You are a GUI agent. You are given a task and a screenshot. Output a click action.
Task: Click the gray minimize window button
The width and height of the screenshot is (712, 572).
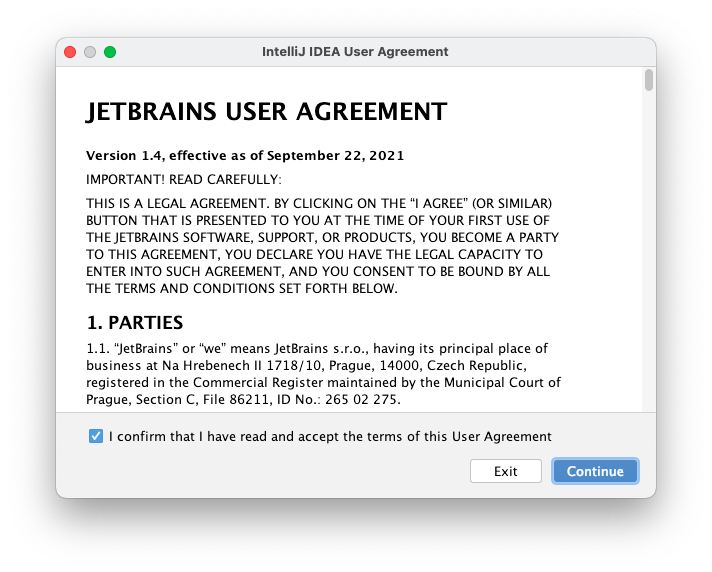[x=90, y=52]
